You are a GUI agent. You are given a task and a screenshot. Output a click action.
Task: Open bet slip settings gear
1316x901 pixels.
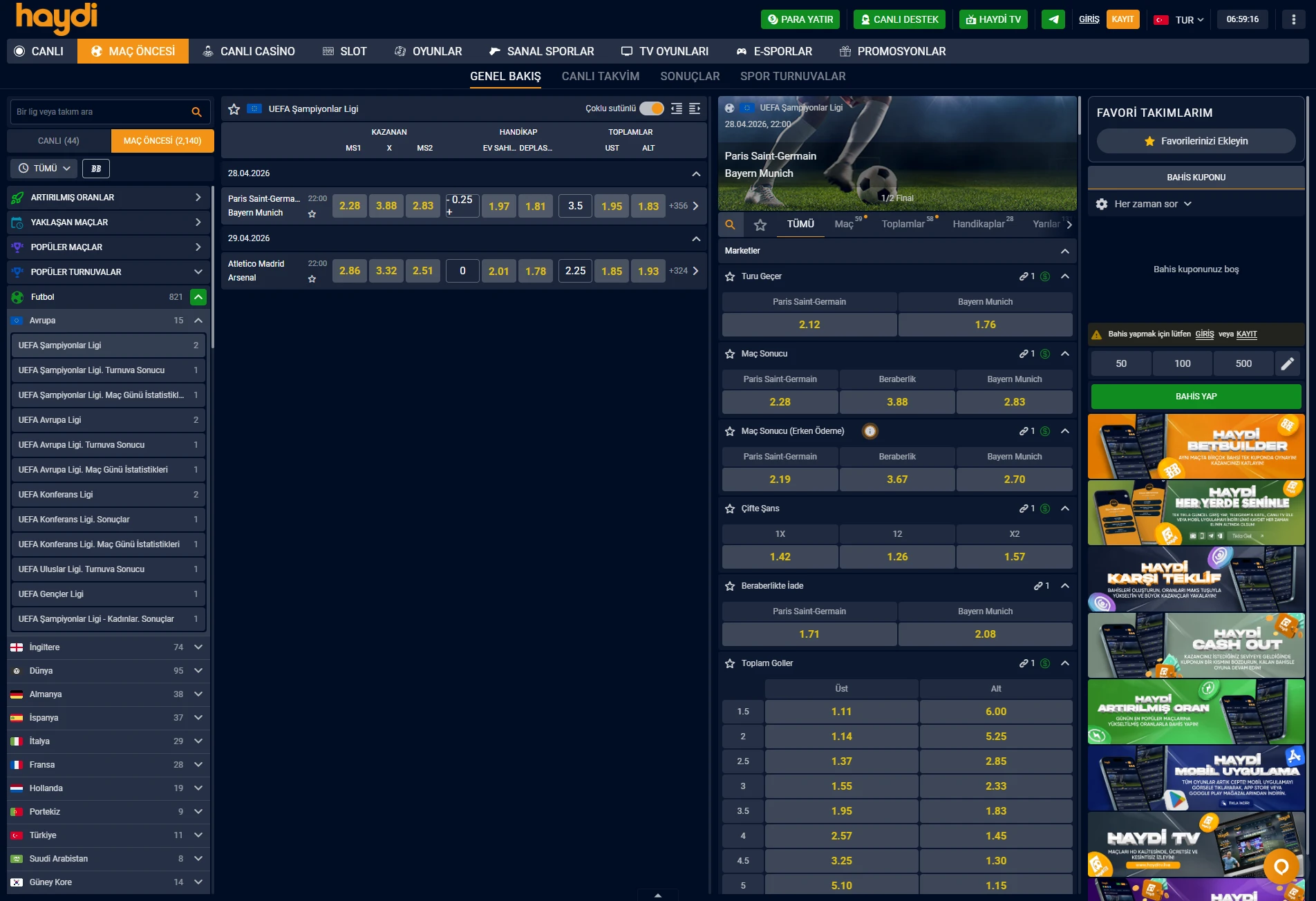pyautogui.click(x=1102, y=205)
